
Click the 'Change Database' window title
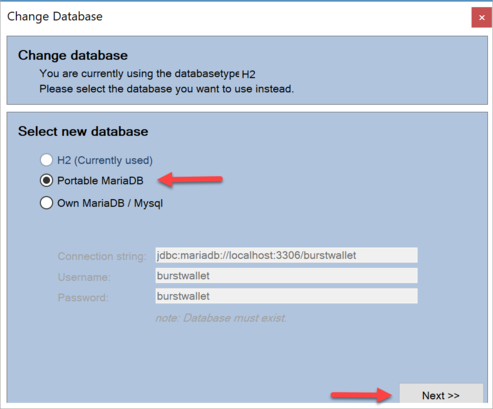click(55, 17)
